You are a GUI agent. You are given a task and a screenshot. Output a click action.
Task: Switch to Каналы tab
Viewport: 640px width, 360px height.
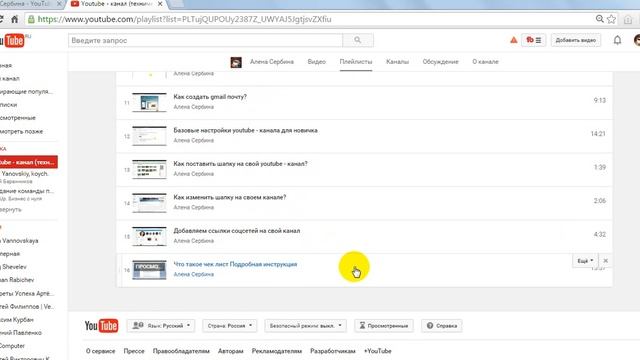(x=397, y=62)
